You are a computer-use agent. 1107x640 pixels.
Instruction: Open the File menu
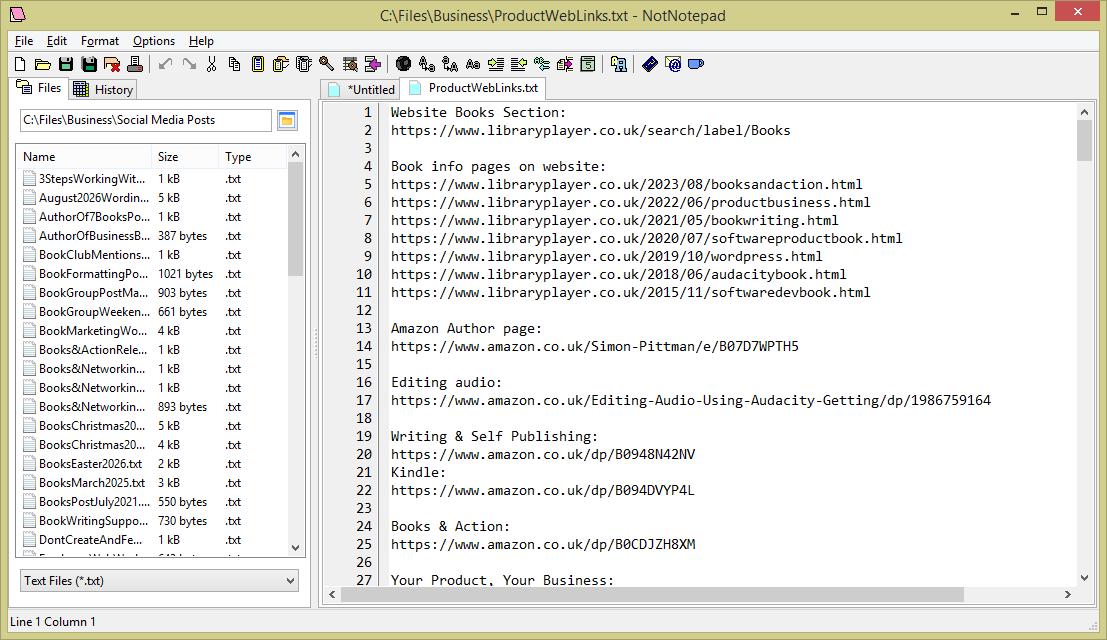24,41
